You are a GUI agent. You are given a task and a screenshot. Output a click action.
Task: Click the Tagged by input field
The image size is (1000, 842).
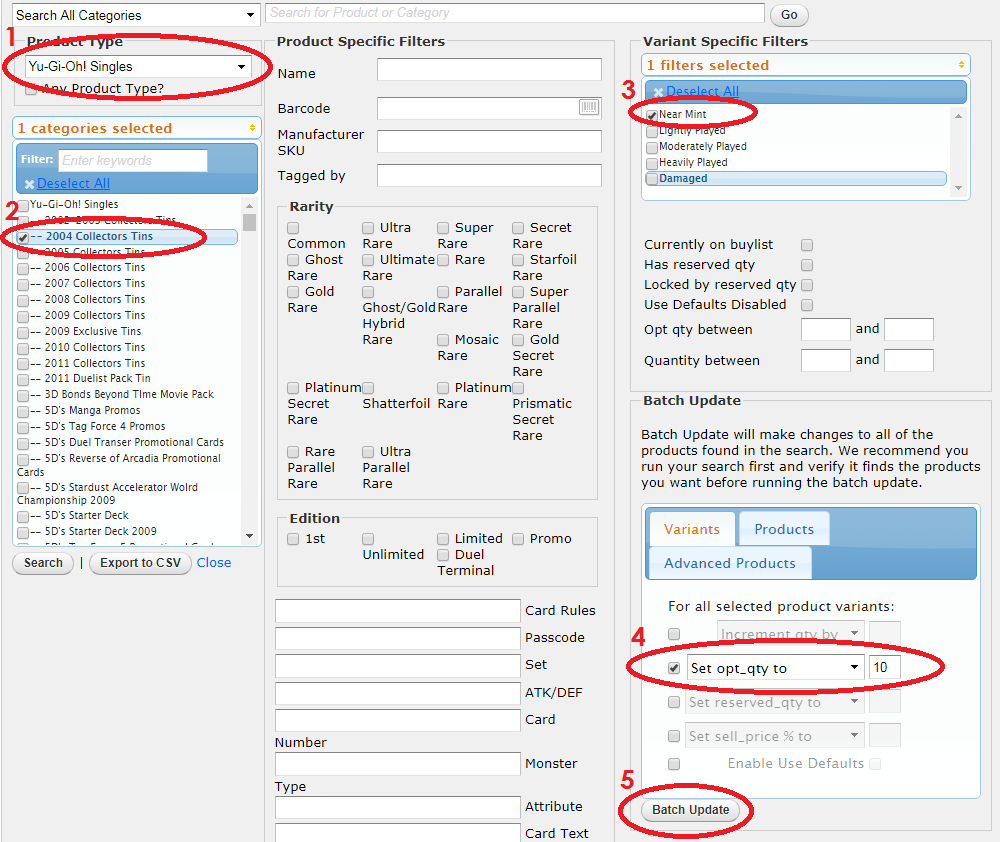[x=489, y=175]
